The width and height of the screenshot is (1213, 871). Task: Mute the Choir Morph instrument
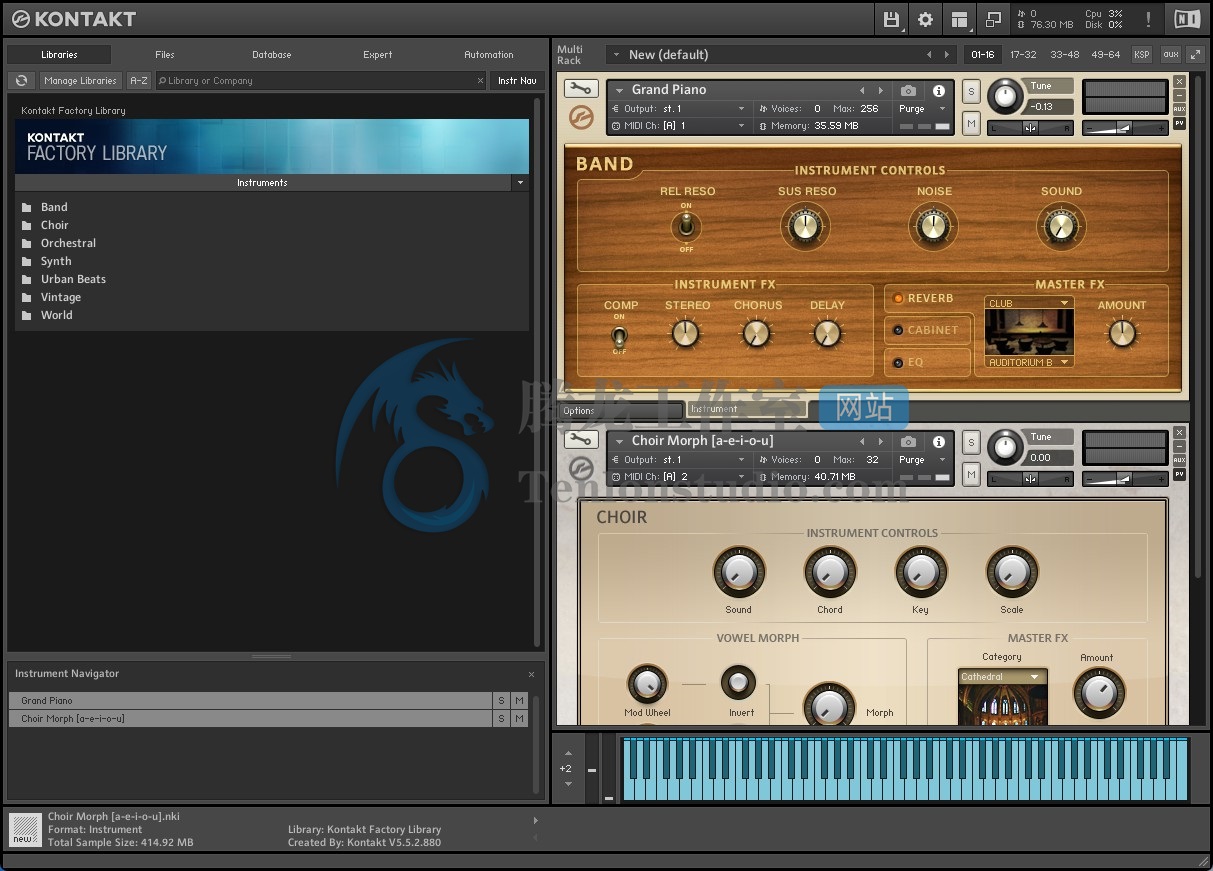[971, 473]
